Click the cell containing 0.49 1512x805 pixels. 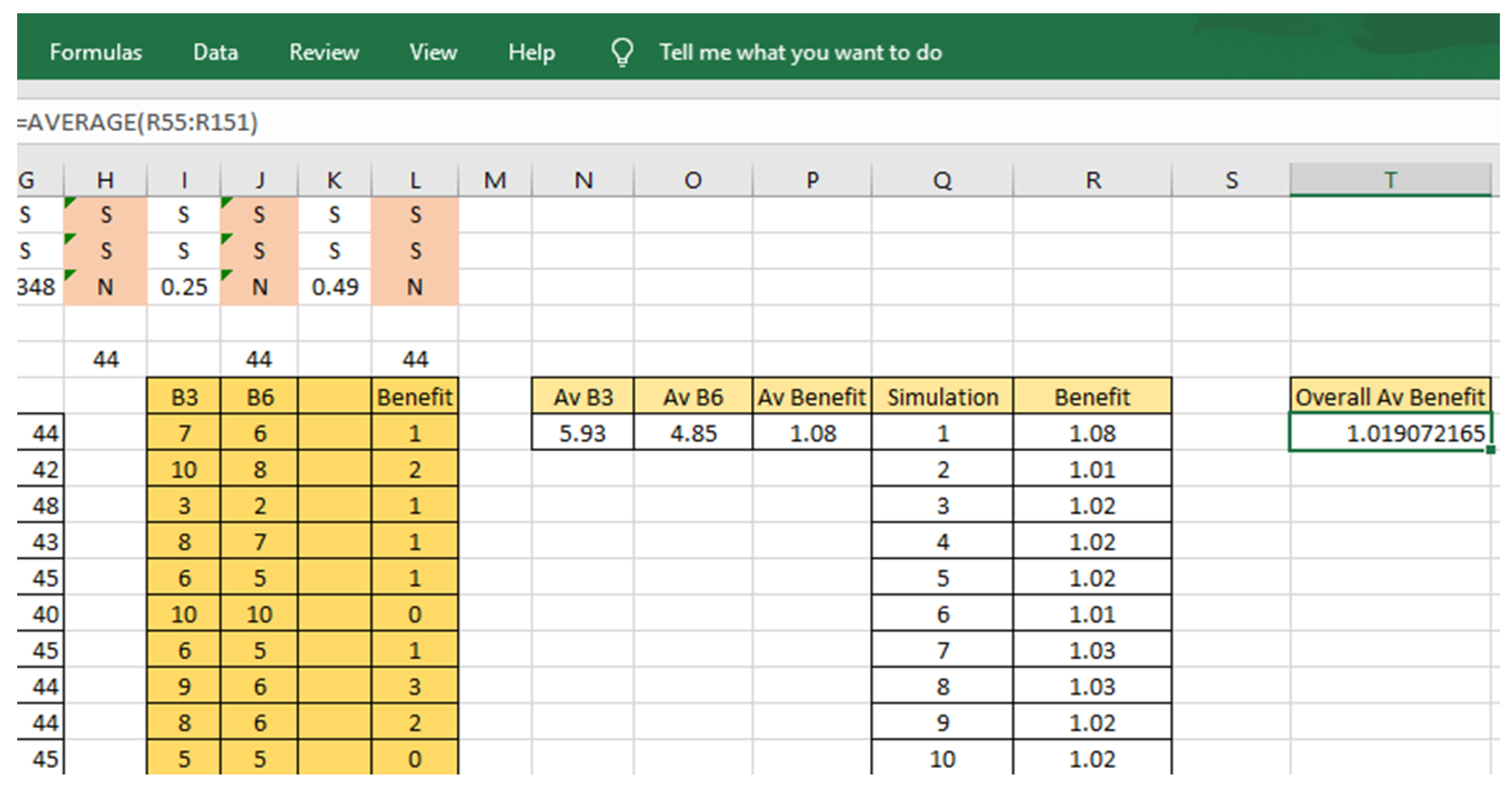[335, 287]
